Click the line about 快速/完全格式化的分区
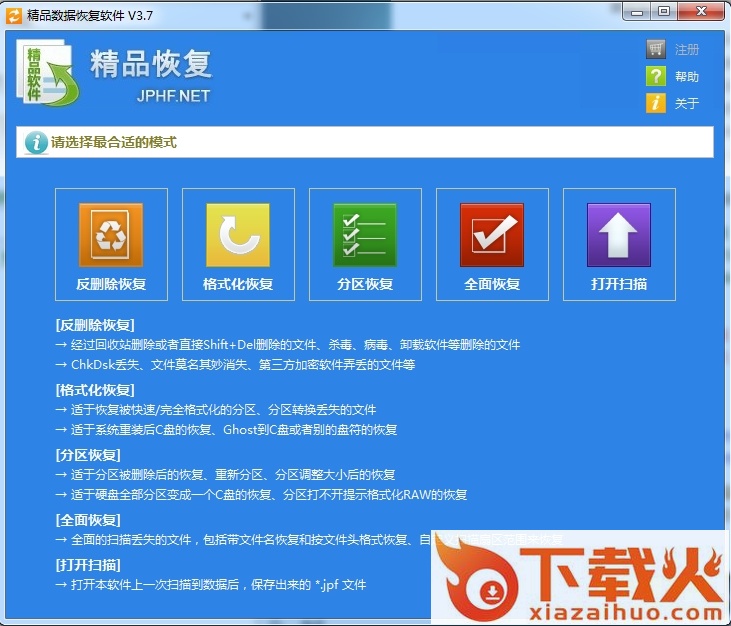This screenshot has height=626, width=731. pos(216,410)
